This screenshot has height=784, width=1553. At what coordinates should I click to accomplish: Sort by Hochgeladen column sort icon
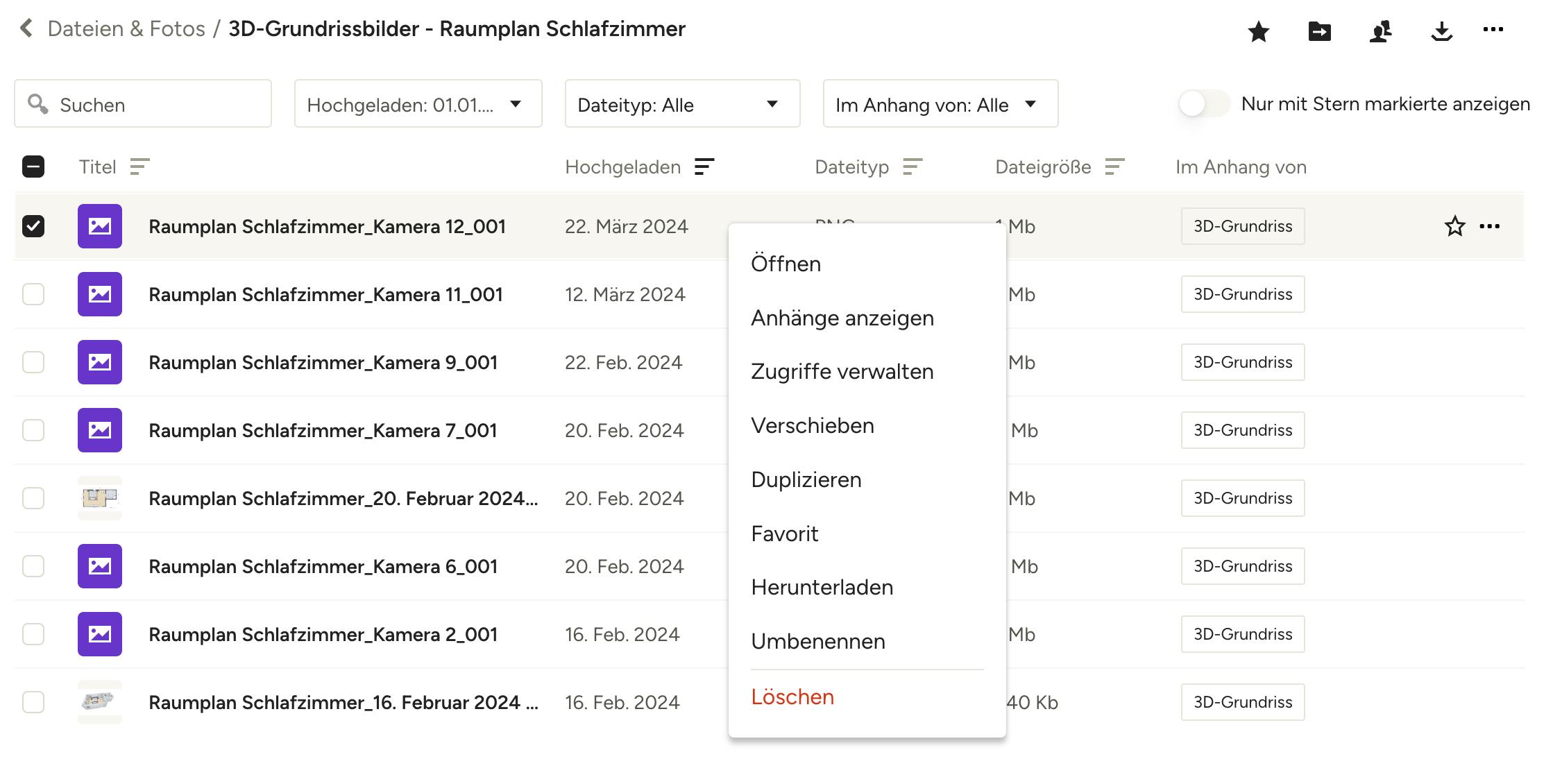(x=704, y=167)
